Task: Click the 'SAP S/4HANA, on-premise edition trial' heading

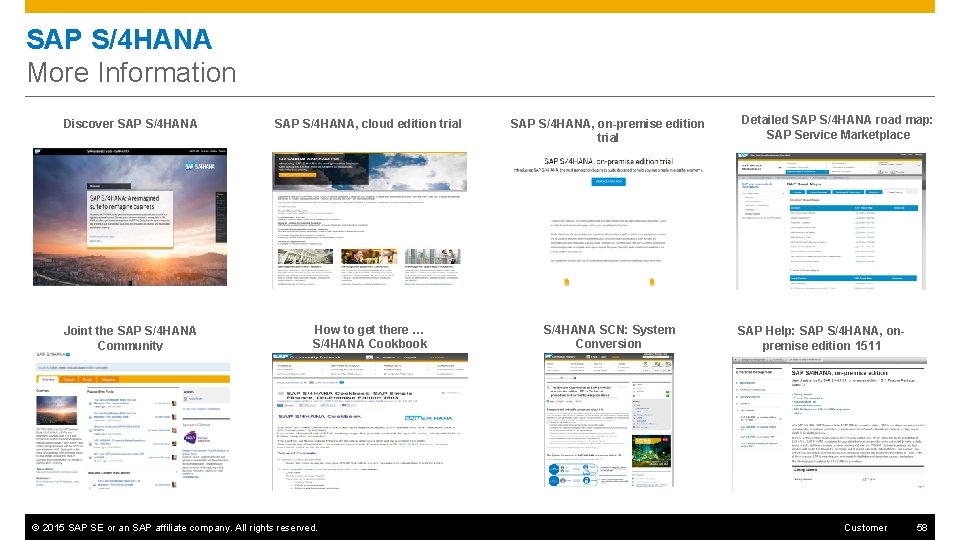Action: 607,130
